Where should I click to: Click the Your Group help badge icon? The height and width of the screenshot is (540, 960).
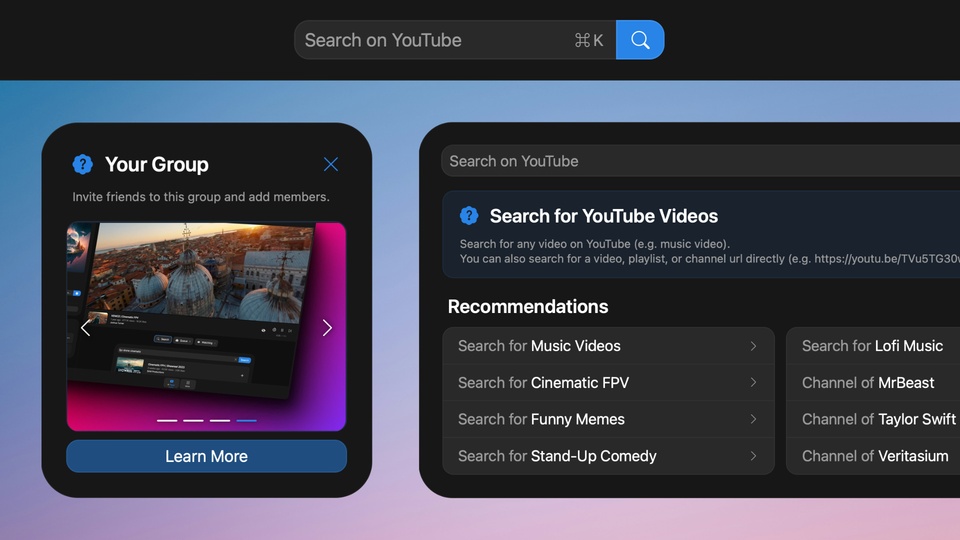[x=83, y=164]
